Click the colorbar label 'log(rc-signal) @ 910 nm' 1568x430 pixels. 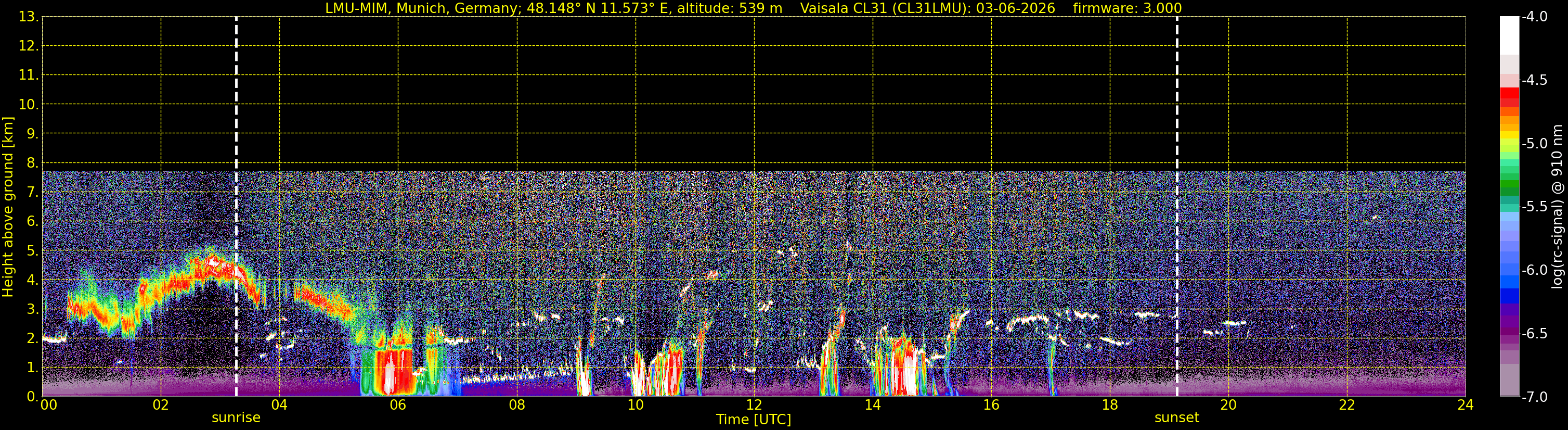click(1557, 207)
